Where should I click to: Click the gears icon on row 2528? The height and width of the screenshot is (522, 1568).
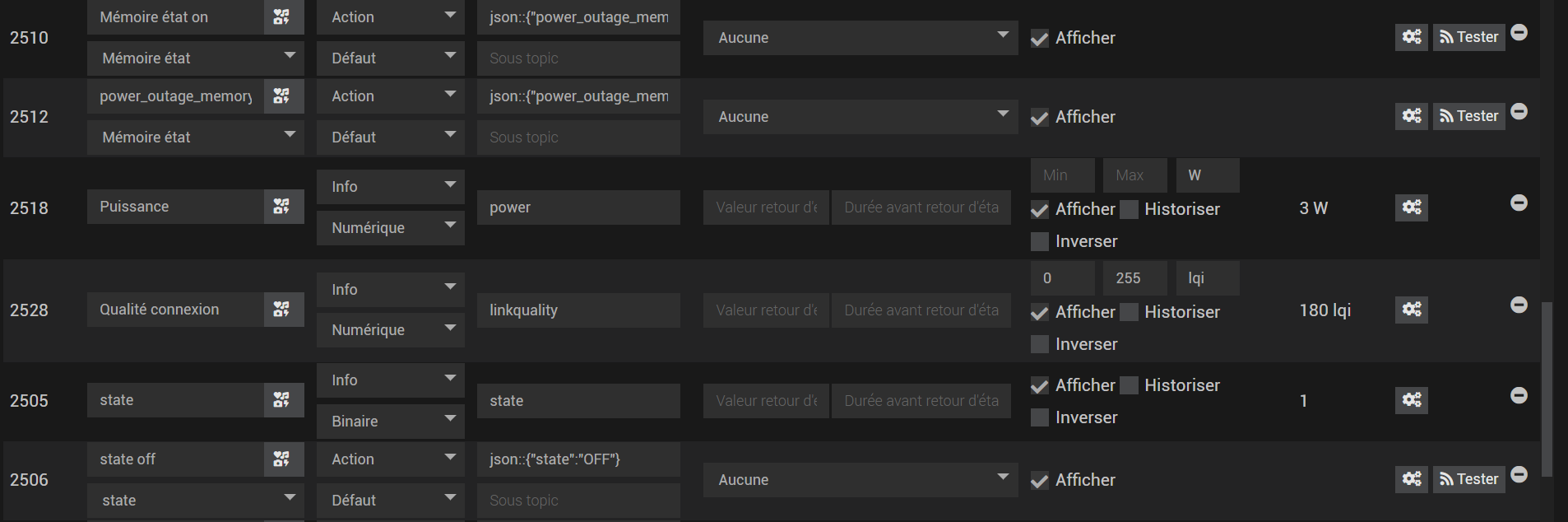(1411, 310)
